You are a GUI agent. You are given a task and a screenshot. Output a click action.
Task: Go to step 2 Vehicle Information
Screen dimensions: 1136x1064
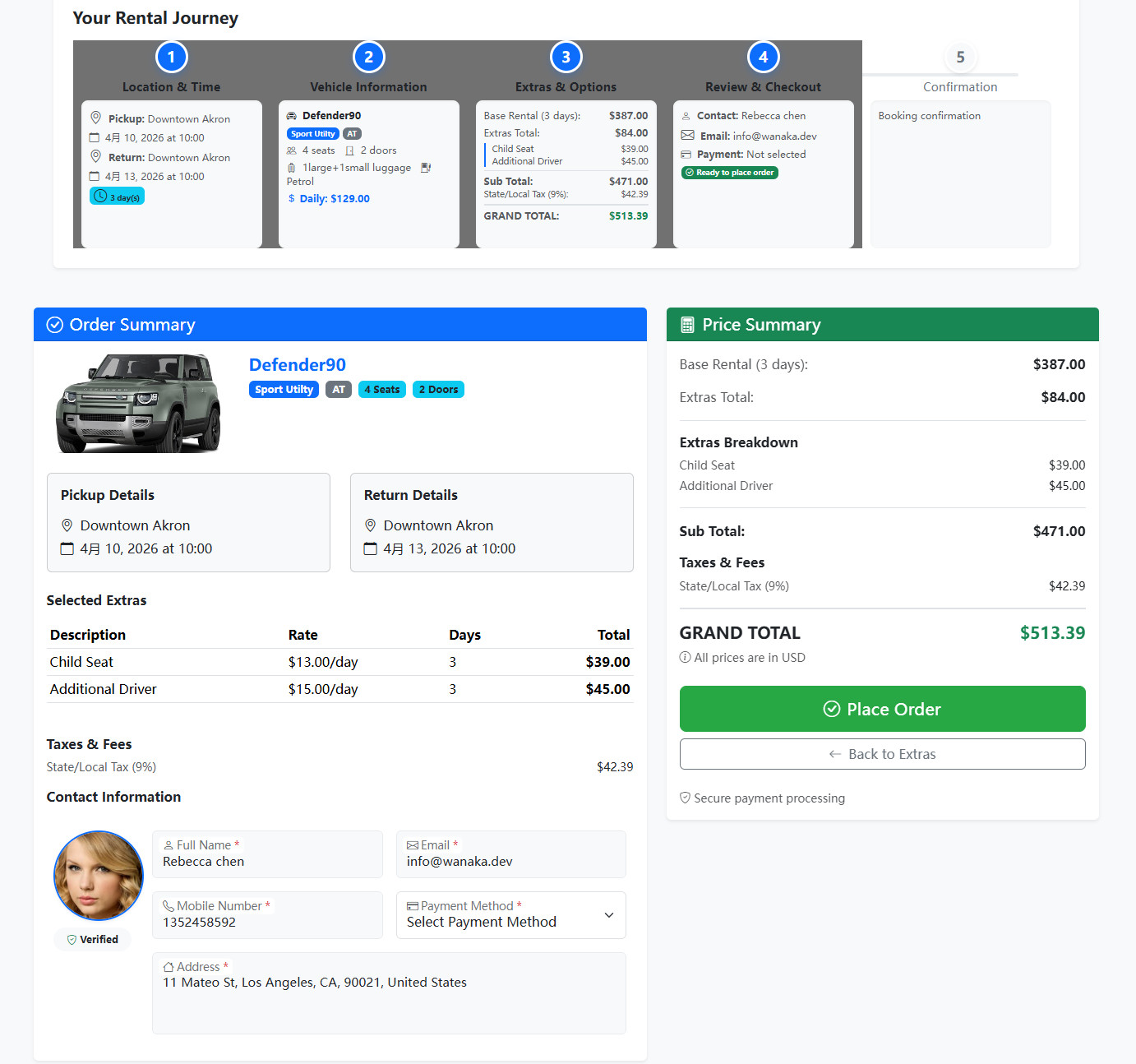(368, 58)
